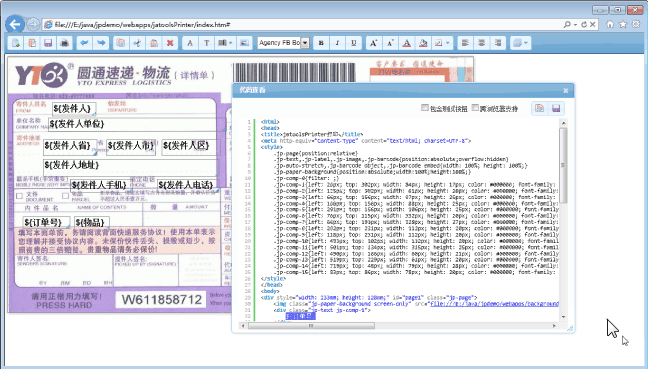Undo the last action

point(85,43)
